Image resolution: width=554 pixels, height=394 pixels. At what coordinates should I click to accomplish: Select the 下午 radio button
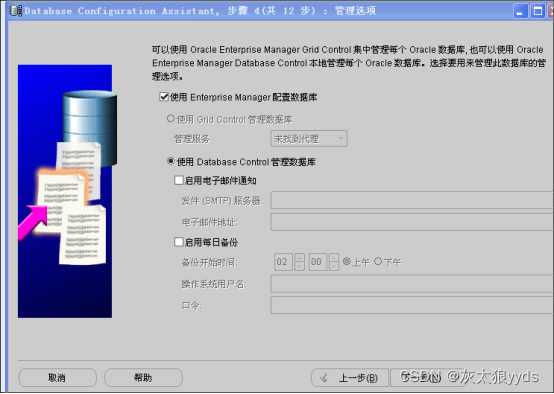[378, 261]
